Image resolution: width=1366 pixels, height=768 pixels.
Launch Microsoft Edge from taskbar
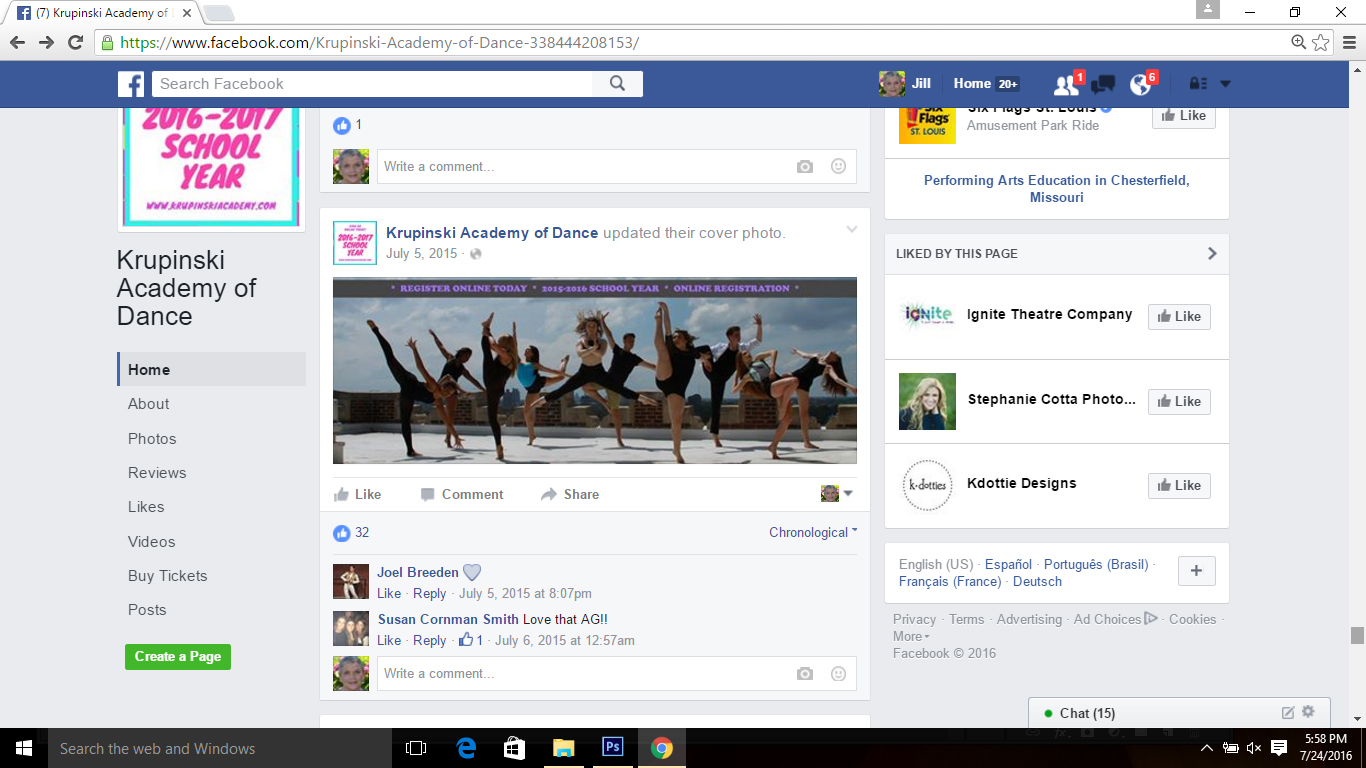(x=466, y=748)
